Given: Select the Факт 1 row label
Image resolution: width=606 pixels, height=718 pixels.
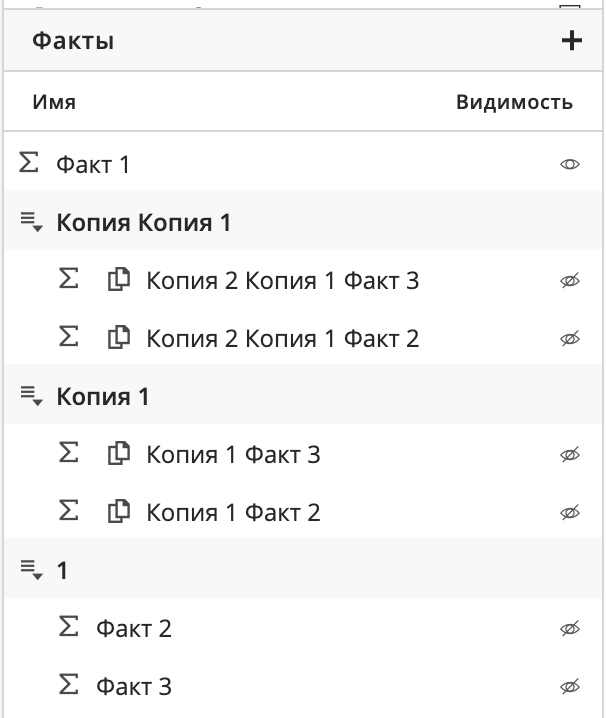Looking at the screenshot, I should (x=93, y=164).
